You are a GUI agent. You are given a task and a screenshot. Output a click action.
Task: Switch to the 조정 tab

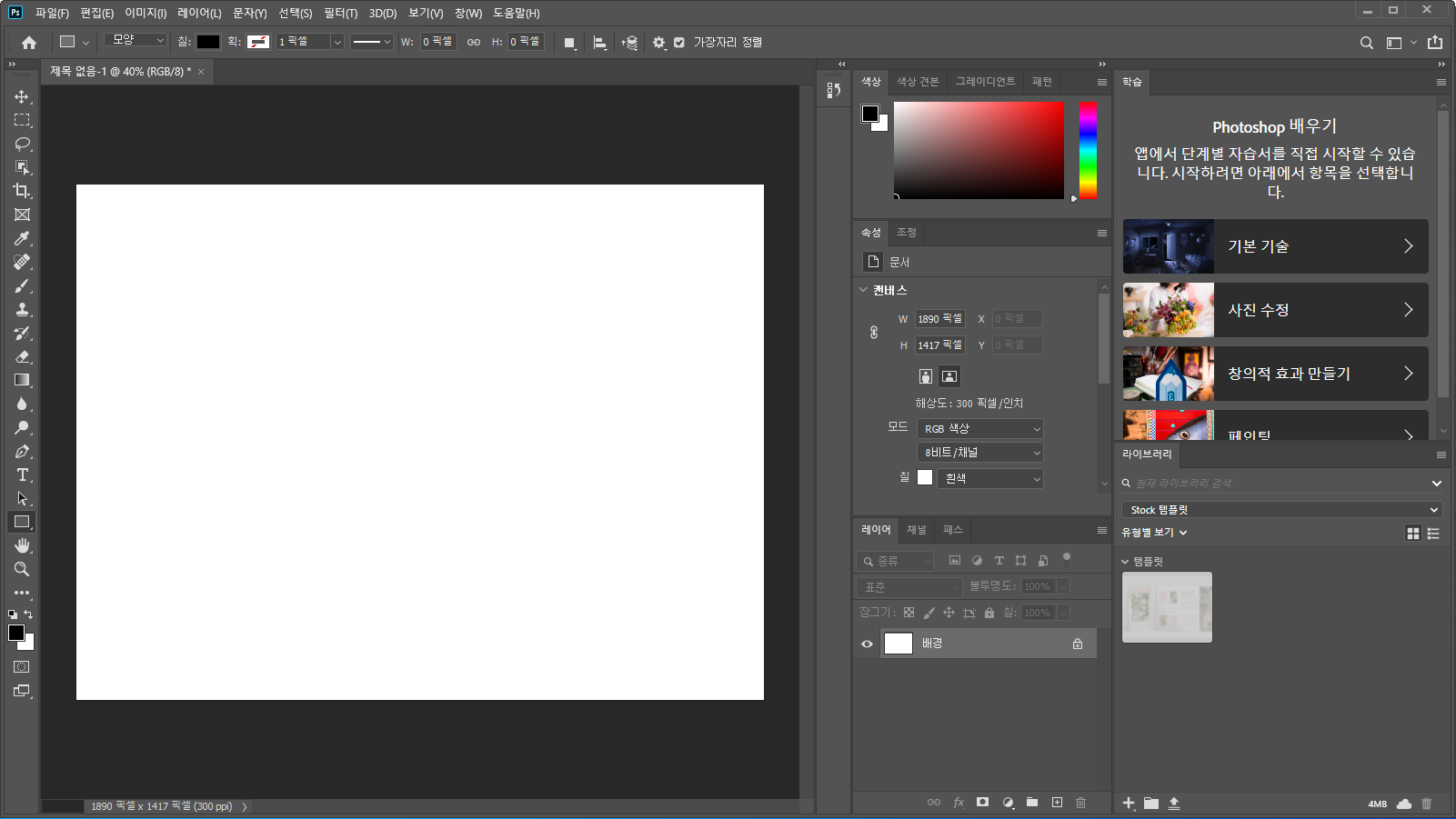tap(907, 233)
